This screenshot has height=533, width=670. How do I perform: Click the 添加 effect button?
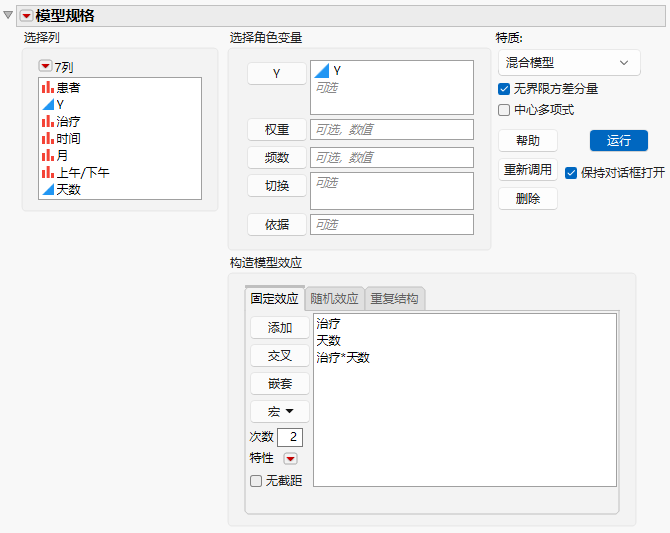tap(279, 328)
